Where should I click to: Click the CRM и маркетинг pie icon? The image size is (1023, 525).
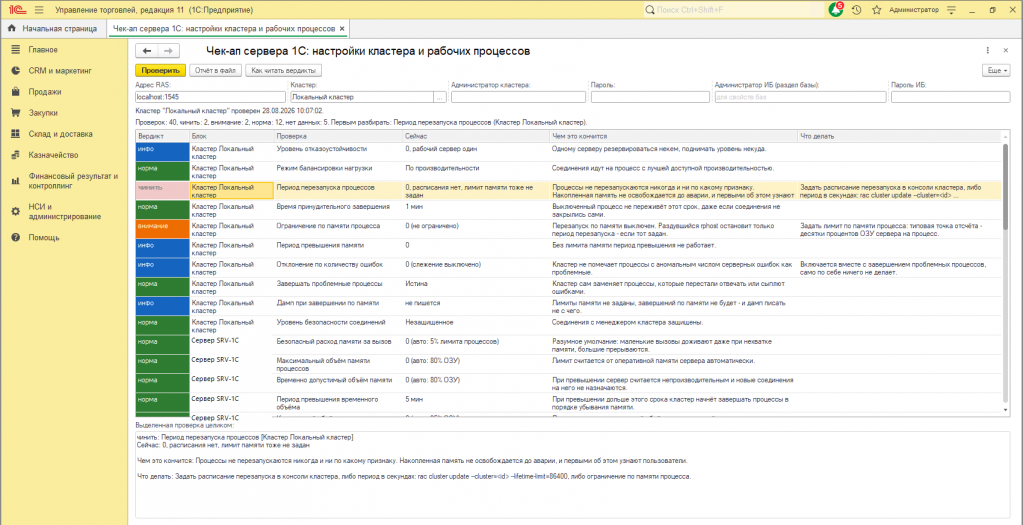(x=14, y=70)
